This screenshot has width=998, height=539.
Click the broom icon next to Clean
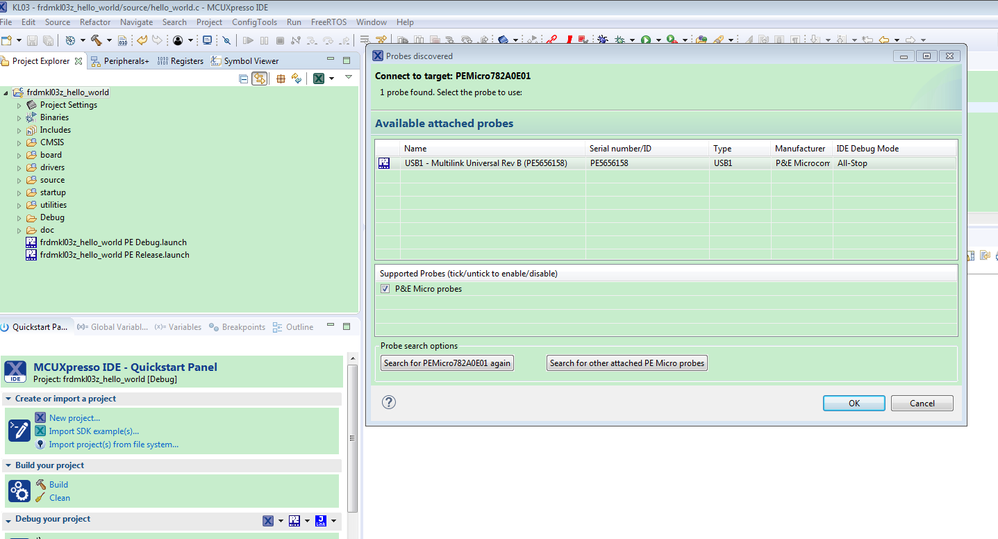pos(41,498)
